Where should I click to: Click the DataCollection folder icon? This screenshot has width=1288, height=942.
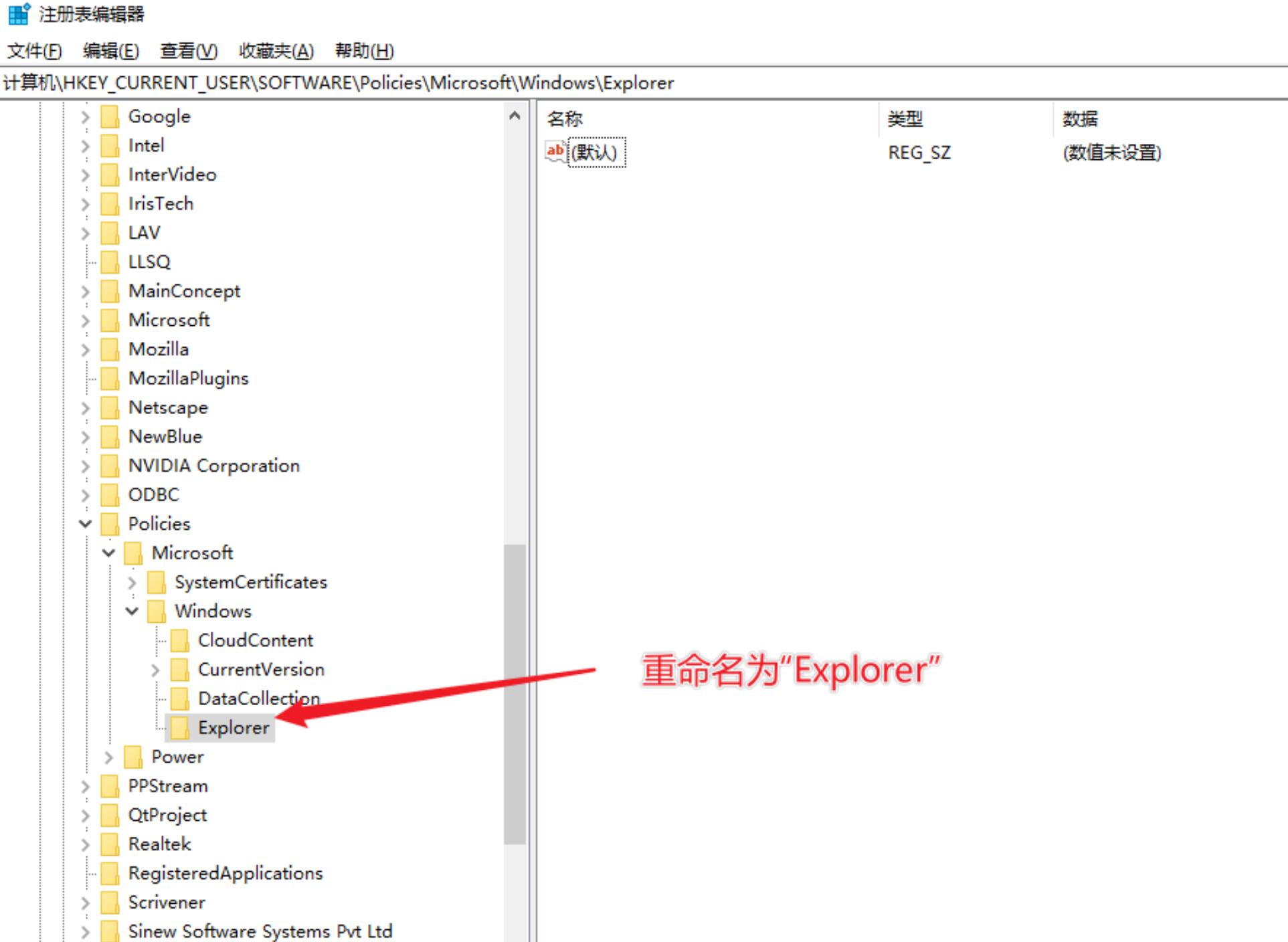click(x=180, y=698)
